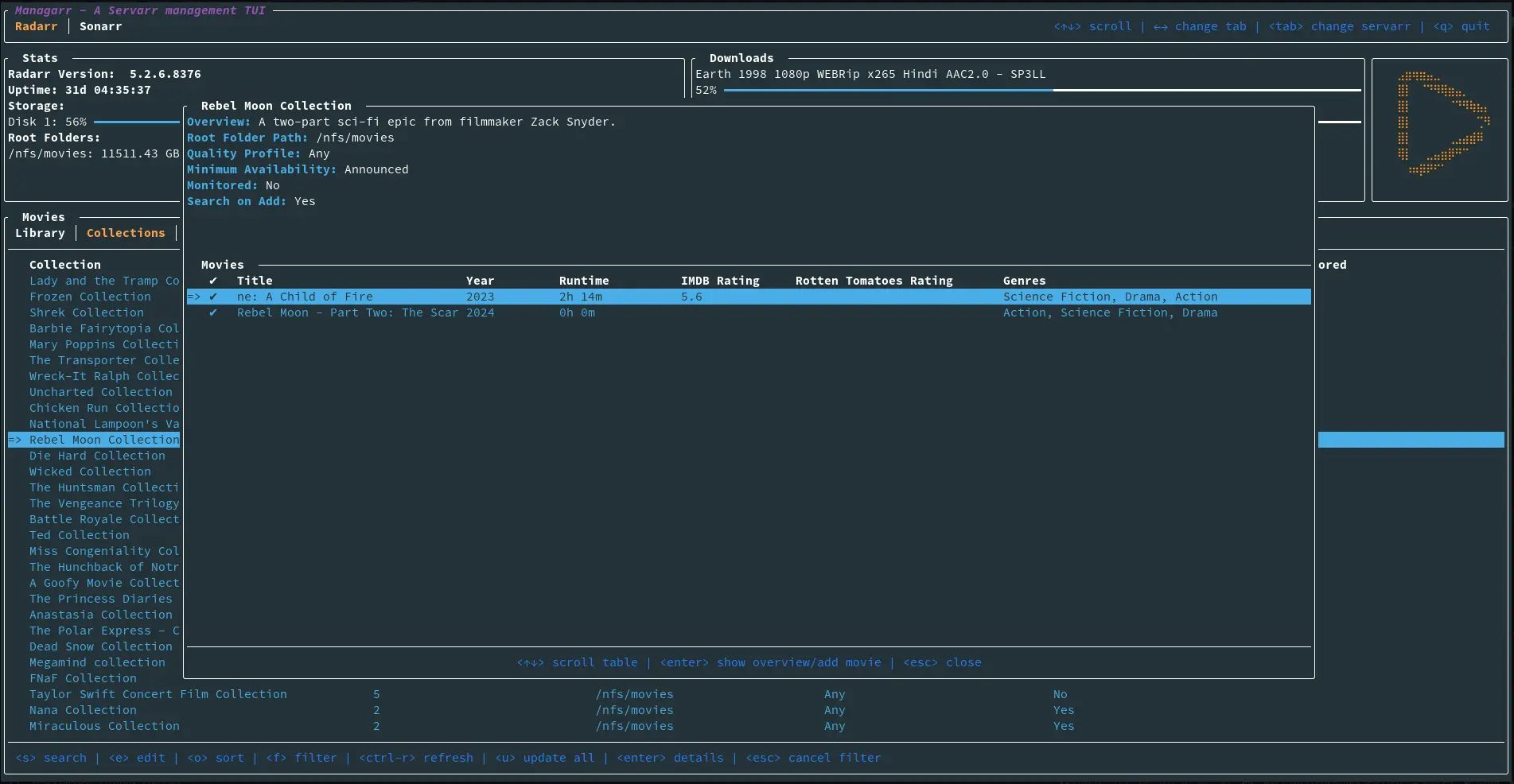Click the checkmark for A Child of Fire

pos(213,297)
